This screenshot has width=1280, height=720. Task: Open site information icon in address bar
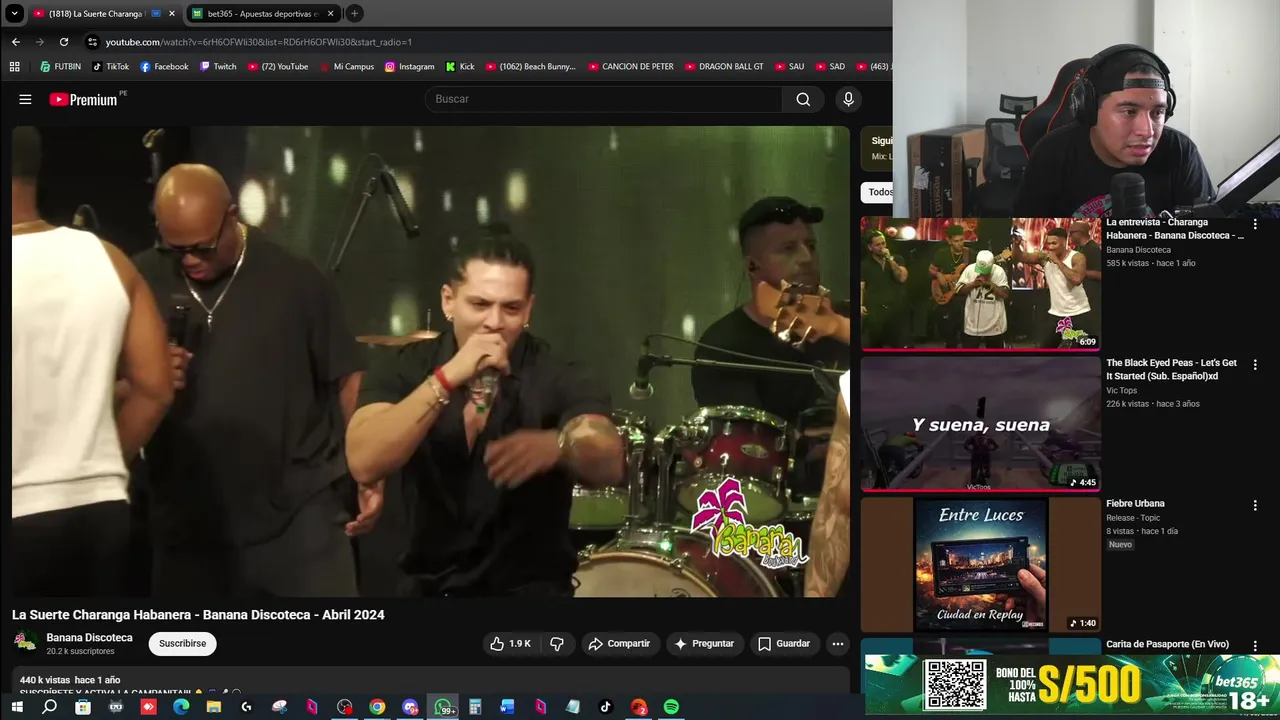[x=92, y=42]
